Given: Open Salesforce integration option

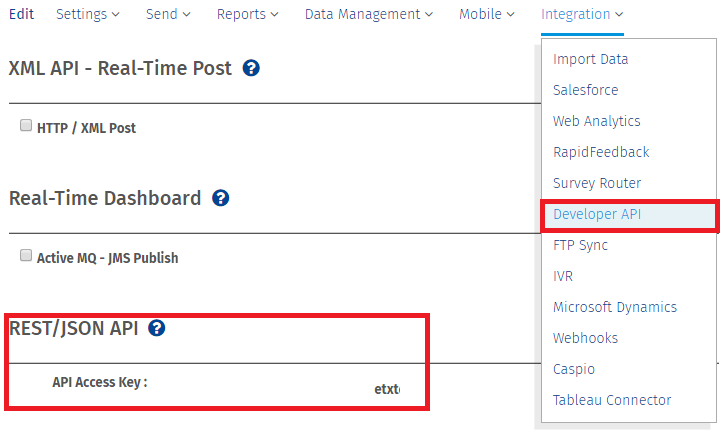Looking at the screenshot, I should (x=585, y=90).
